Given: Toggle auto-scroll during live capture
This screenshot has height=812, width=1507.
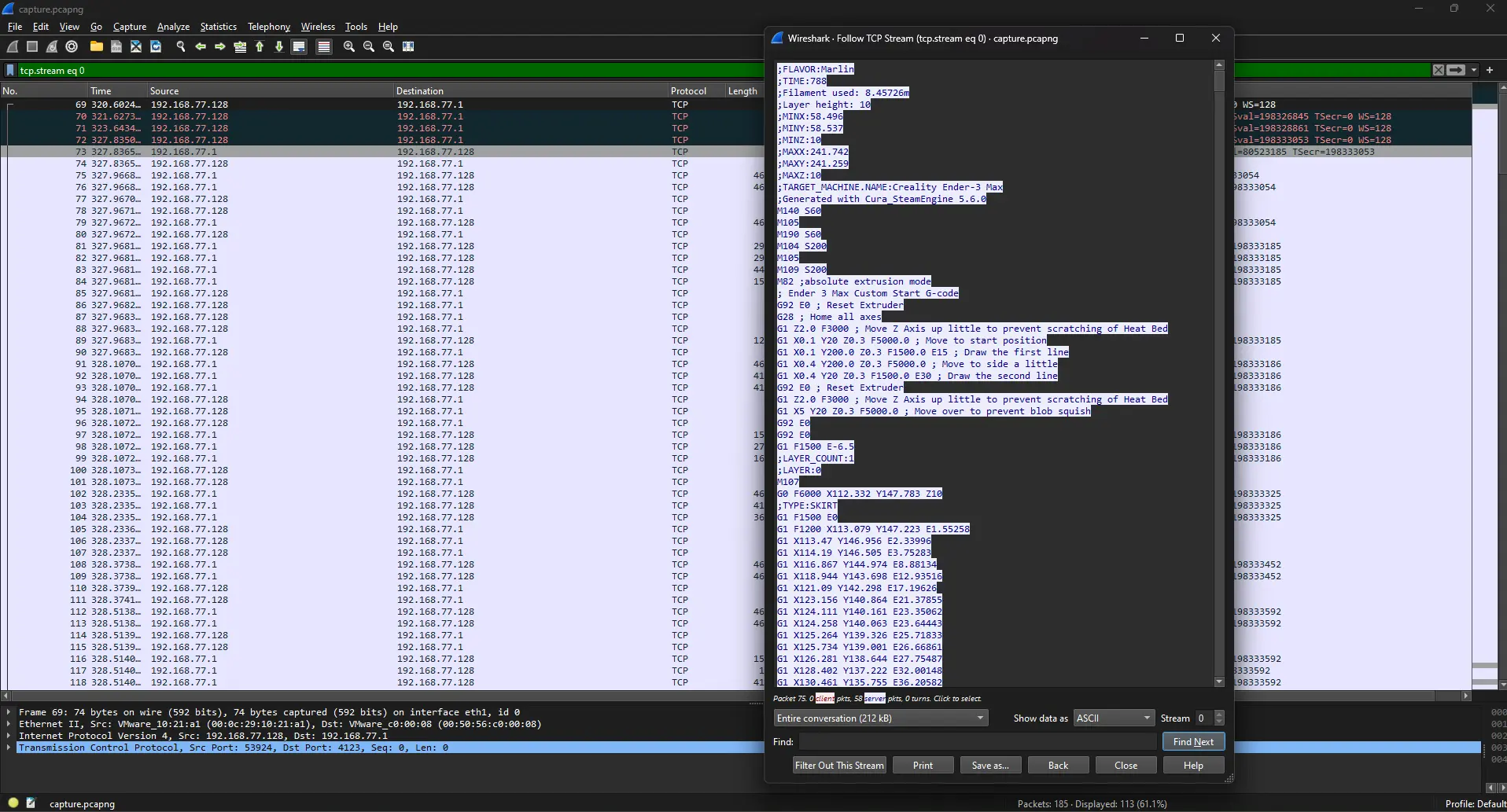Looking at the screenshot, I should [x=299, y=46].
